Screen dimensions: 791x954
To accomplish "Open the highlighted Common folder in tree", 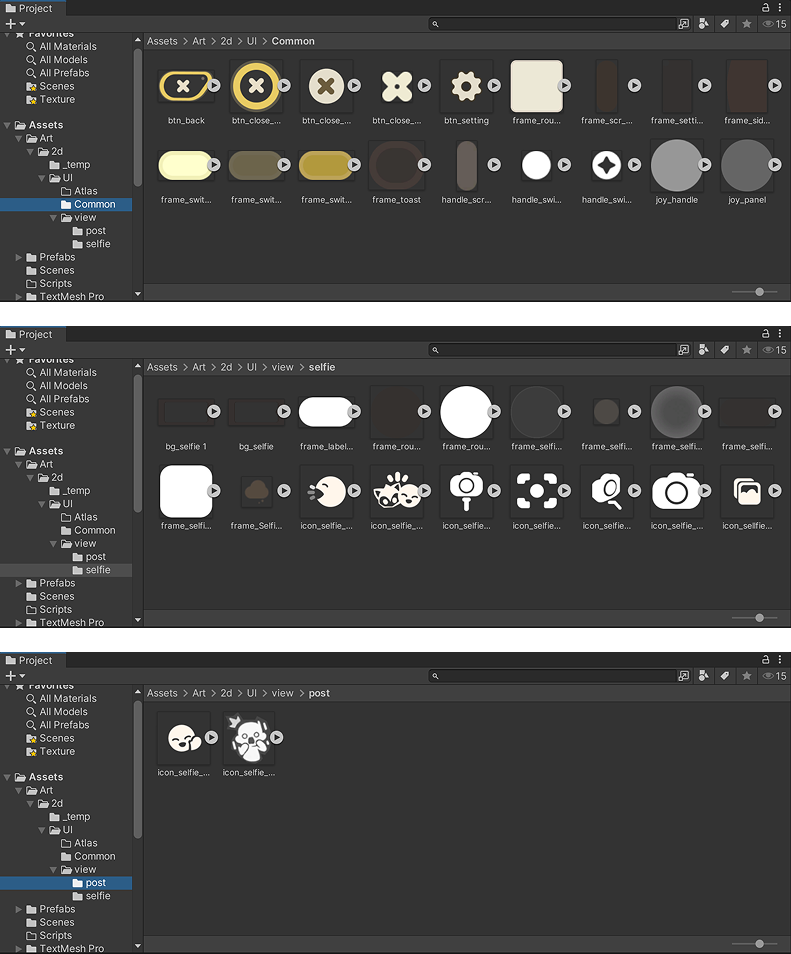I will point(66,204).
